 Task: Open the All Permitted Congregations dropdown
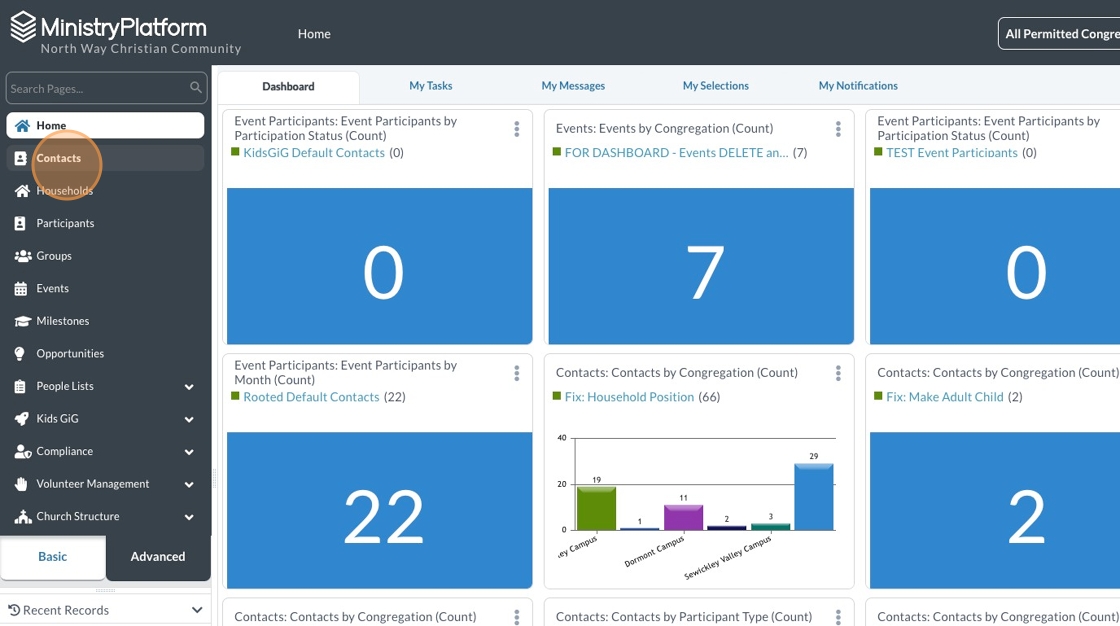click(x=1059, y=34)
